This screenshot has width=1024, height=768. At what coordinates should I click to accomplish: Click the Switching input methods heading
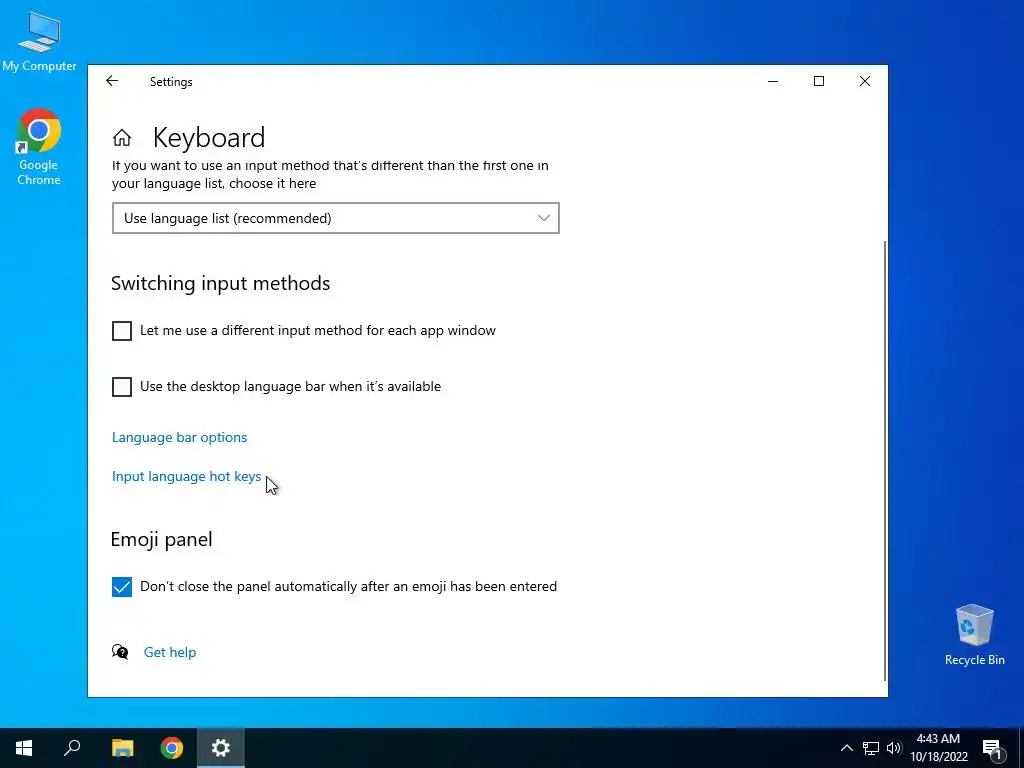pos(221,283)
